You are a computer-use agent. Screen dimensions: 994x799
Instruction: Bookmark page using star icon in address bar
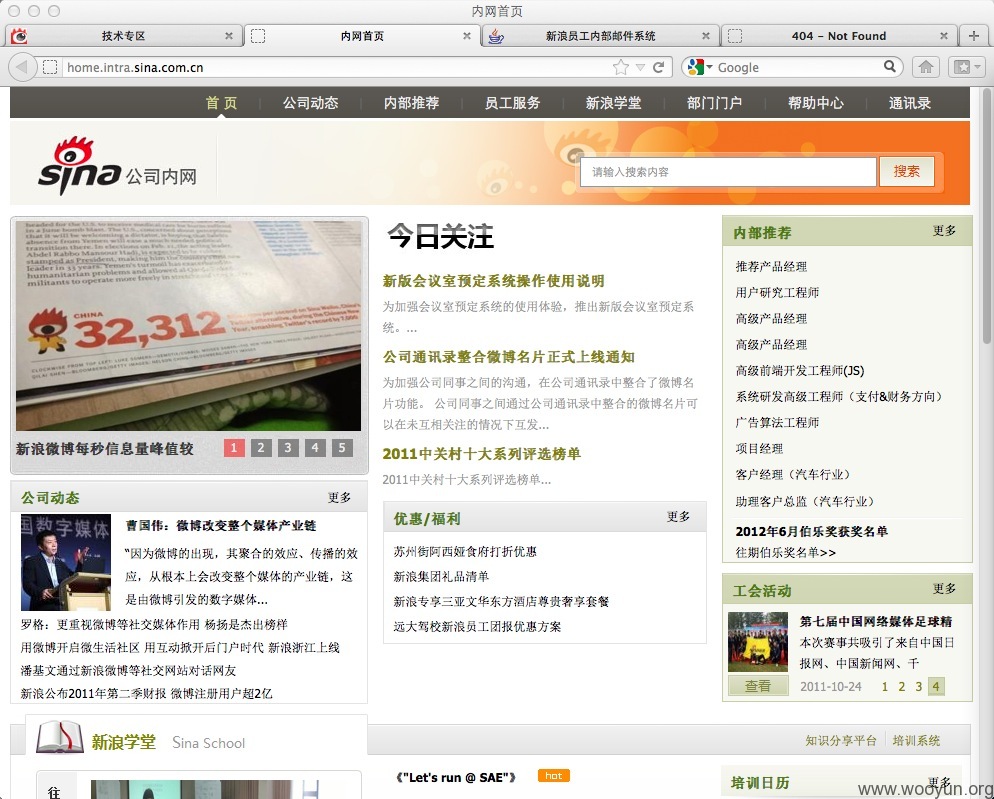621,67
